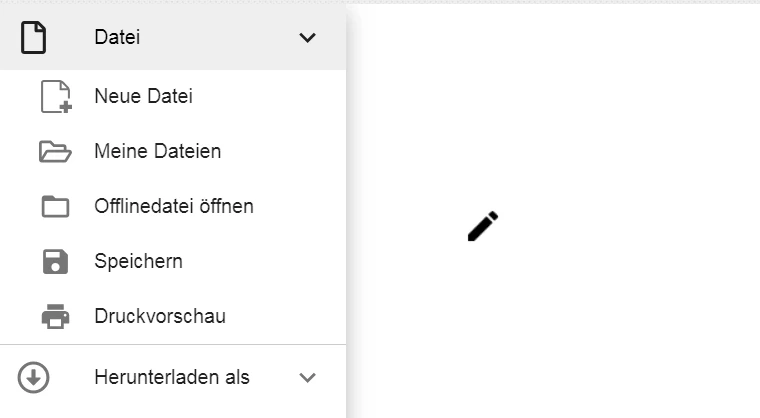Expand the Herunterladen als chevron
The width and height of the screenshot is (760, 418).
click(x=308, y=378)
